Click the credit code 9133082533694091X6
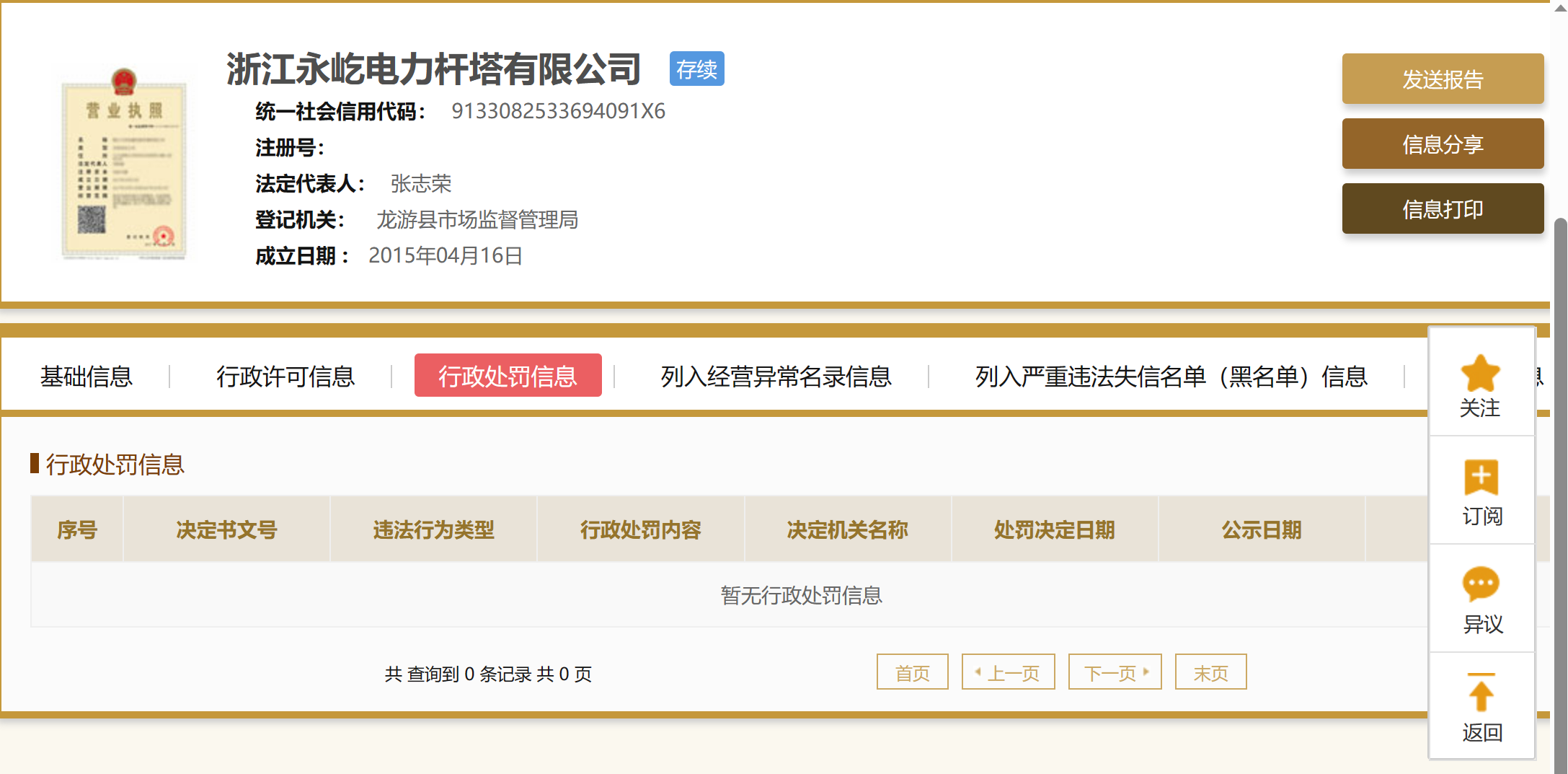This screenshot has height=774, width=1568. (558, 111)
